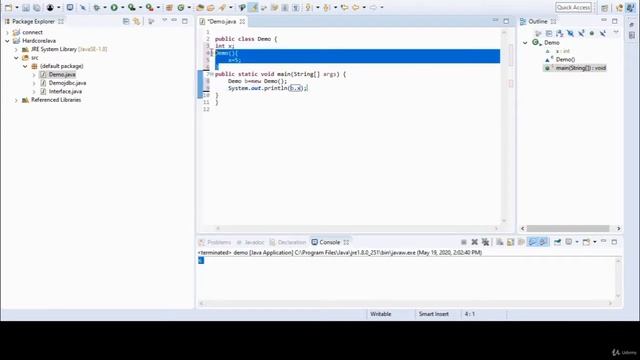Viewport: 640px width, 360px height.
Task: Open the Javadoc tab
Action: click(x=250, y=242)
